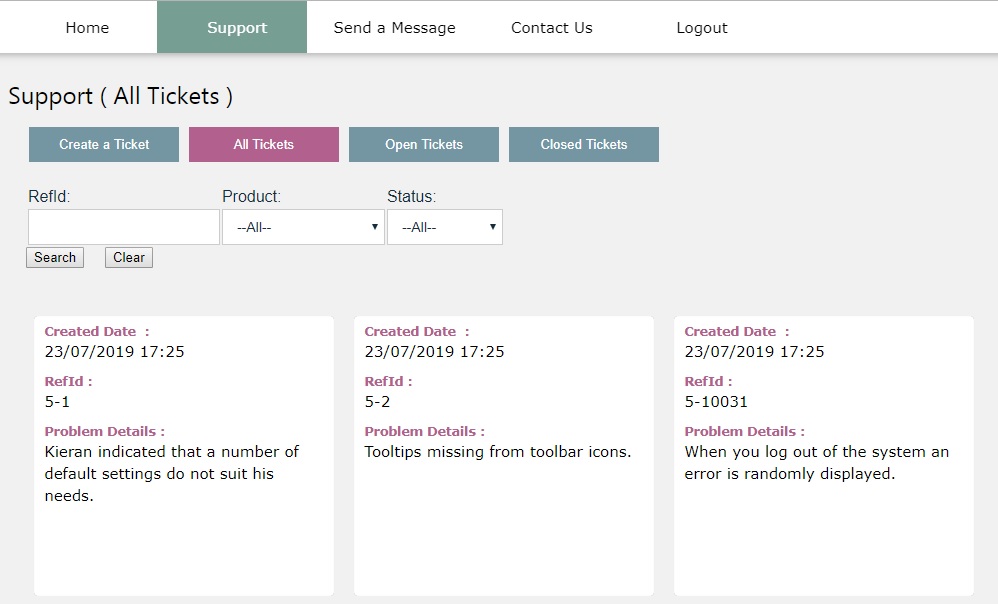Show Closed Tickets list
The width and height of the screenshot is (998, 604).
pos(584,144)
